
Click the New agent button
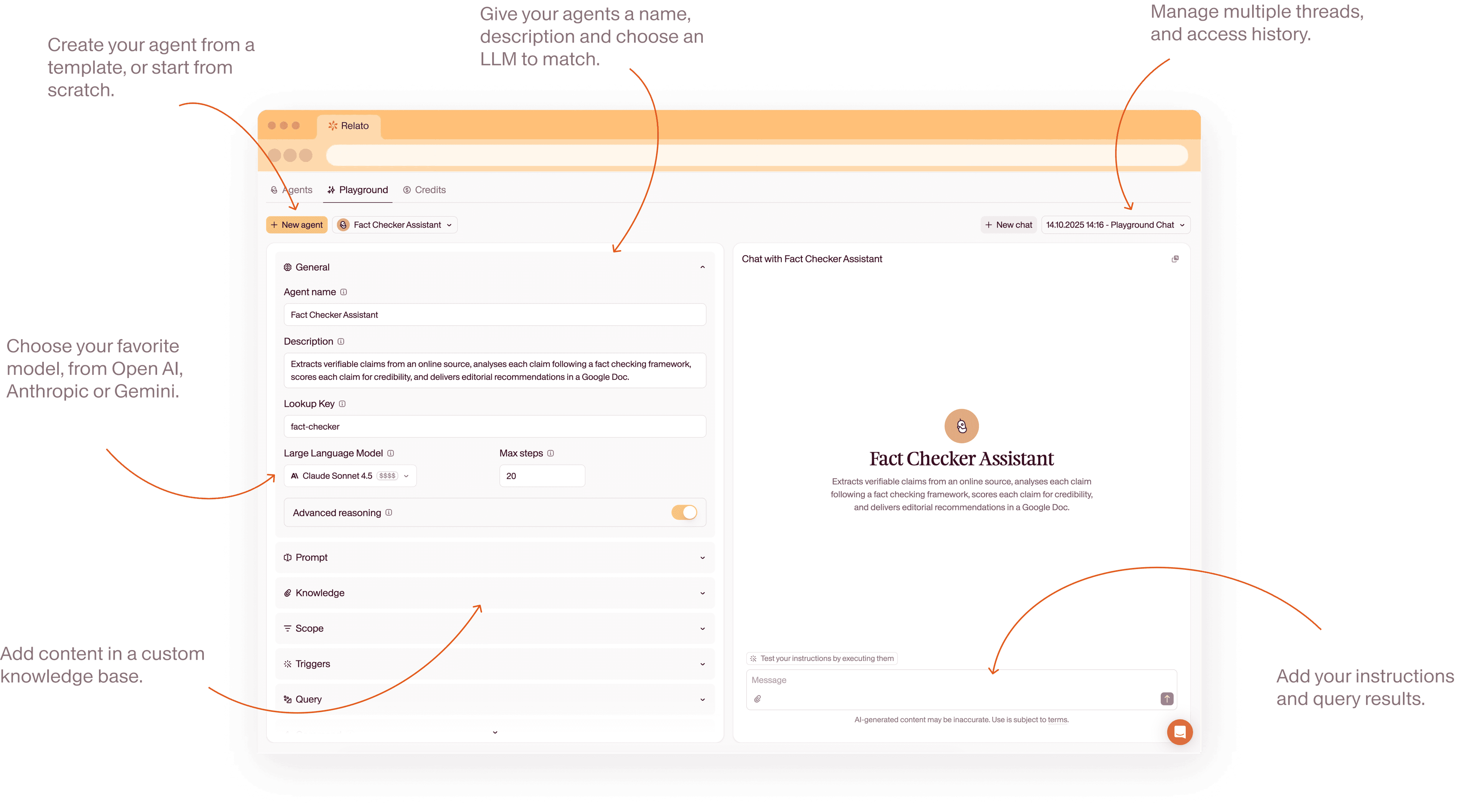click(x=296, y=224)
